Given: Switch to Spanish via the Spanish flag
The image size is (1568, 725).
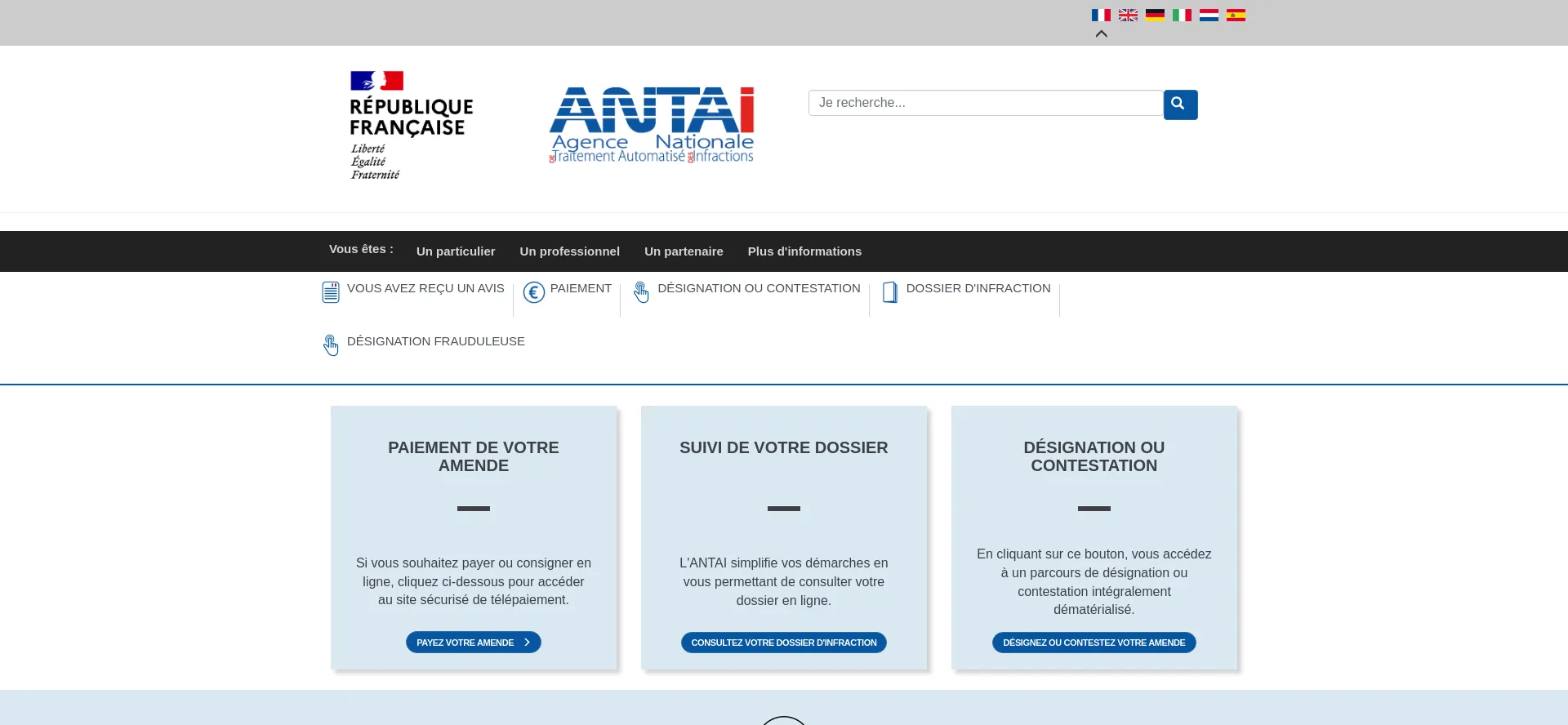Looking at the screenshot, I should (x=1236, y=15).
